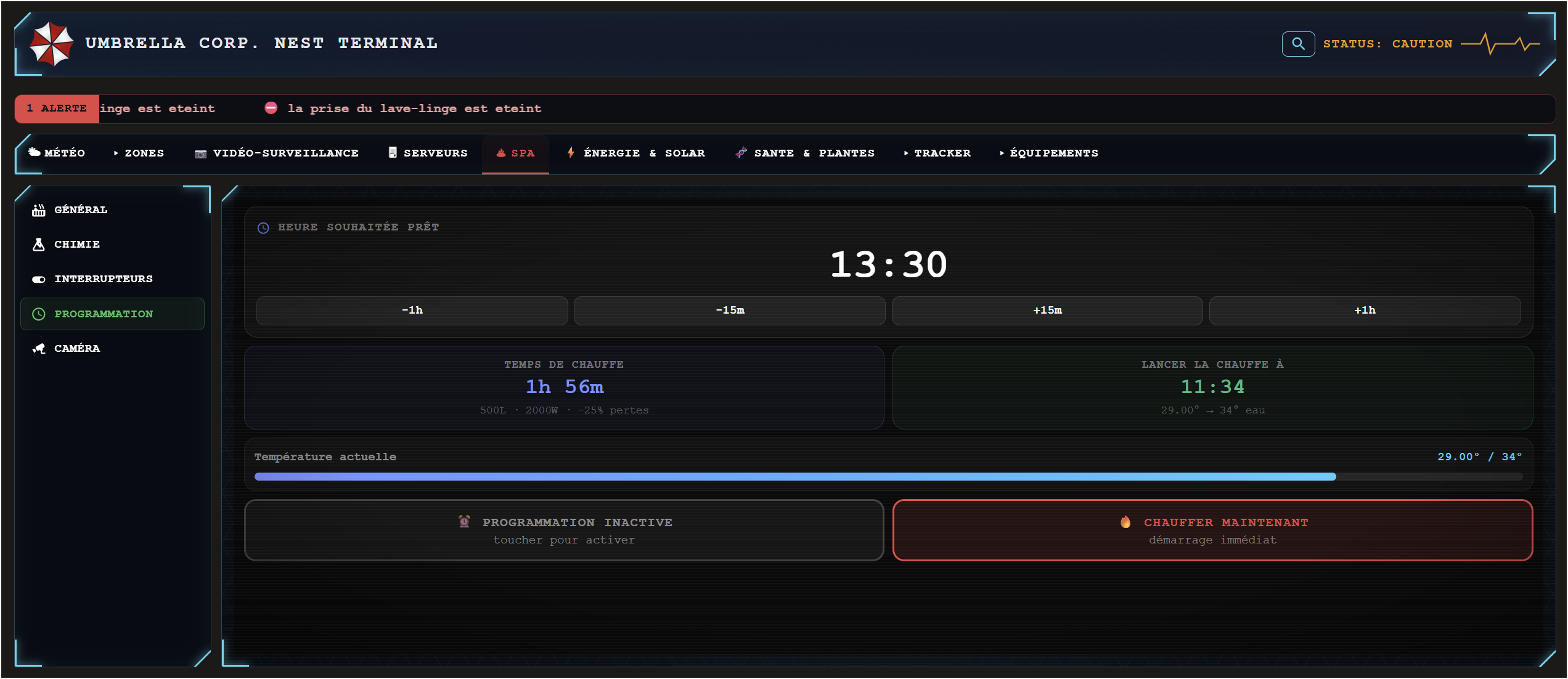Screen dimensions: 1568x679
Task: Click the clock icon by Heure souhaitée prêt
Action: tap(263, 228)
